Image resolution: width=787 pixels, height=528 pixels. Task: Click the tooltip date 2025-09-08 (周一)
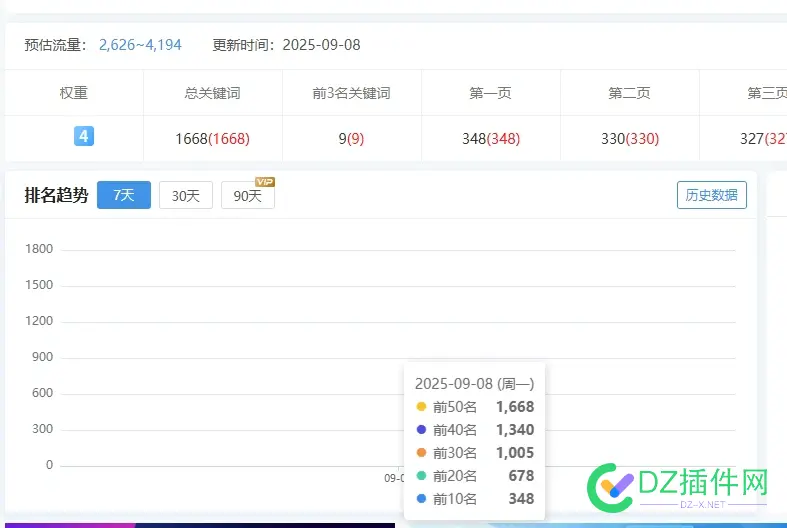(x=474, y=384)
